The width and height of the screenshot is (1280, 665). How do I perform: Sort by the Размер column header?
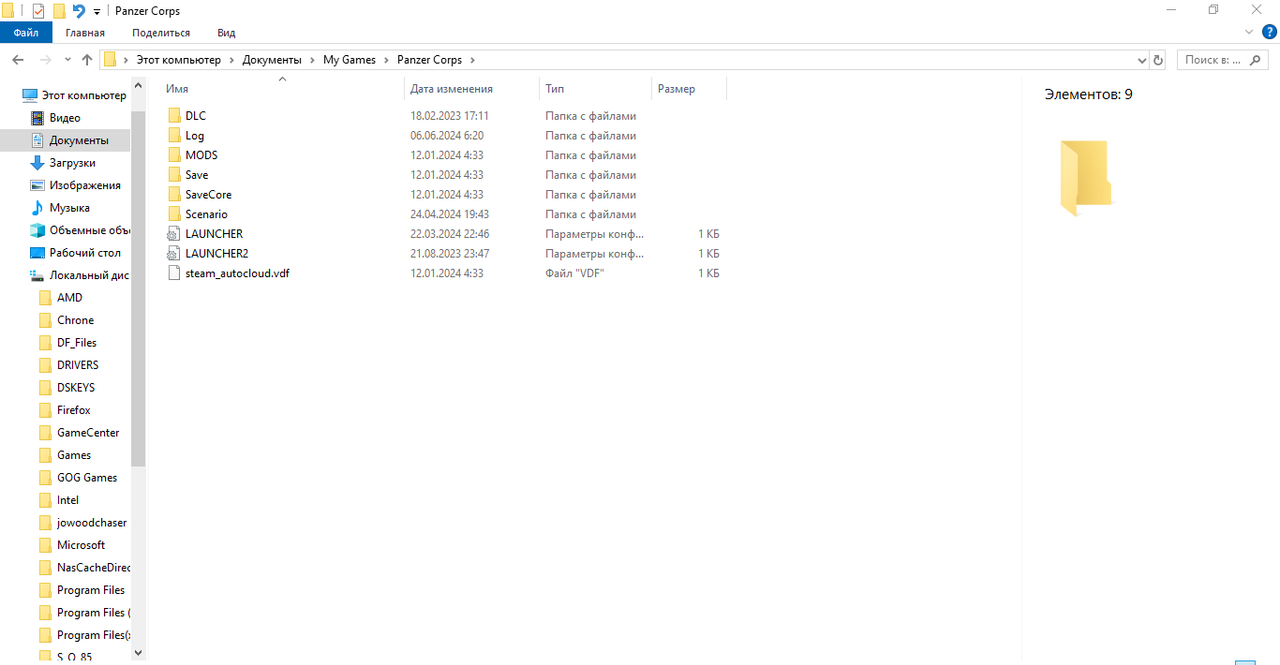[676, 89]
